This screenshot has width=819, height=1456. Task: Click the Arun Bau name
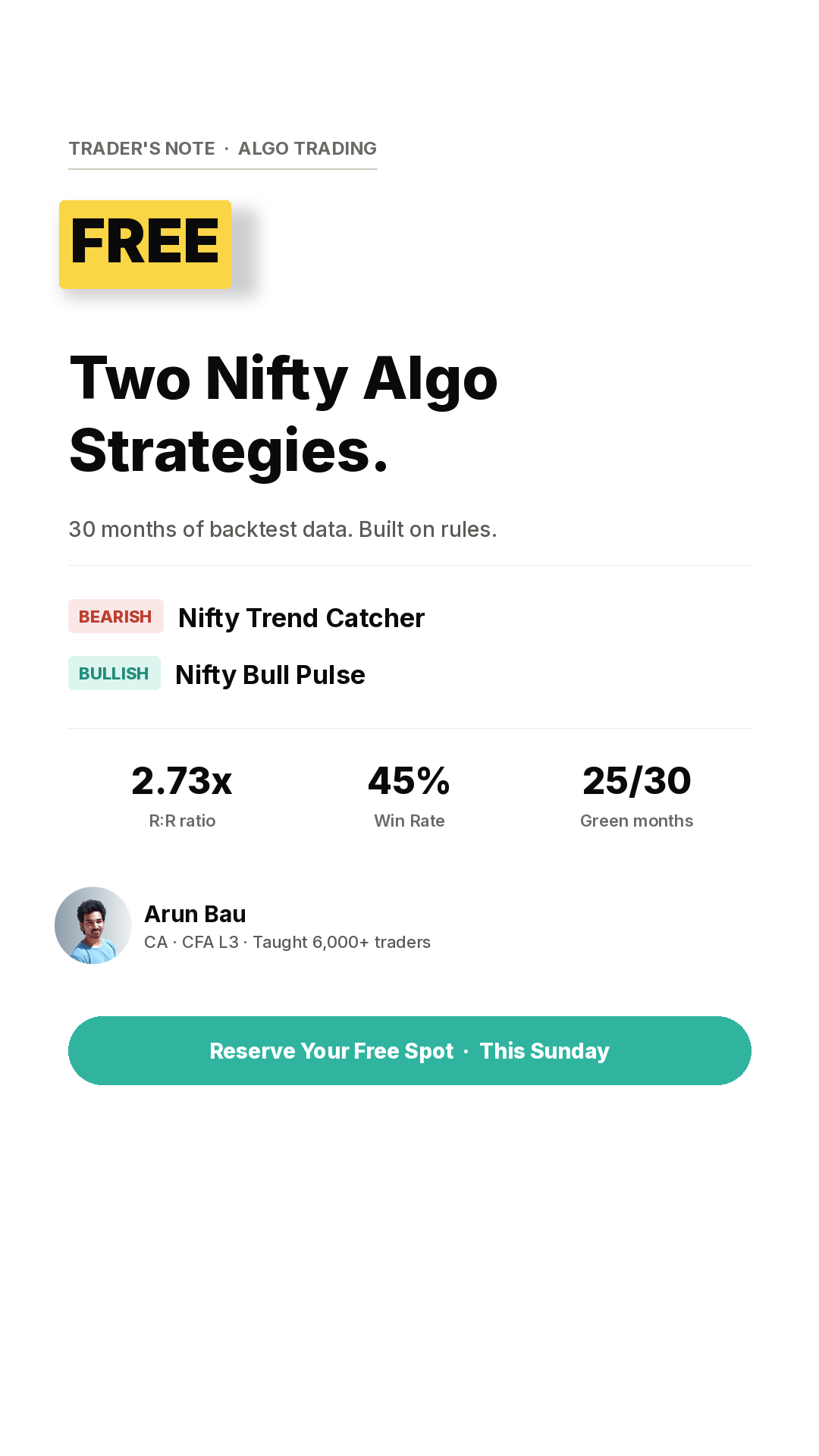click(195, 914)
